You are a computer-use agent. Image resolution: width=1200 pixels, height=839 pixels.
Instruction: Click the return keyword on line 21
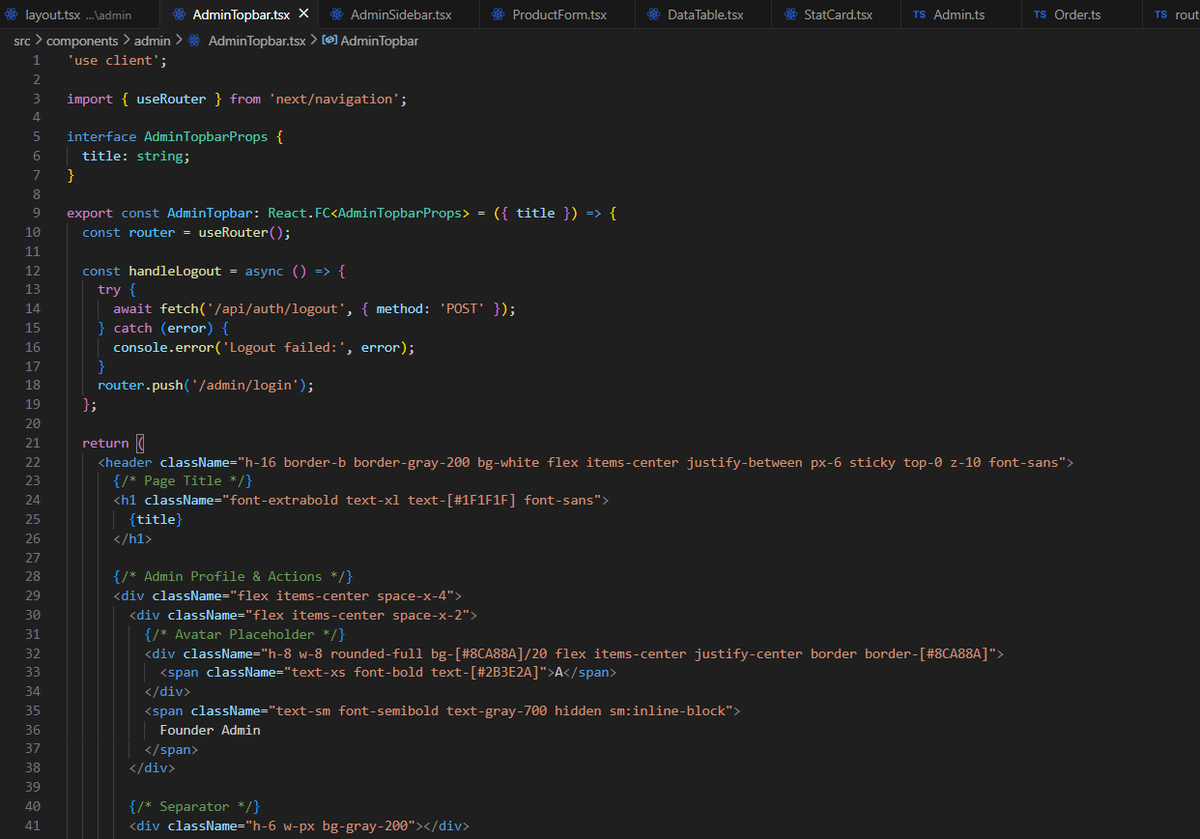click(105, 443)
